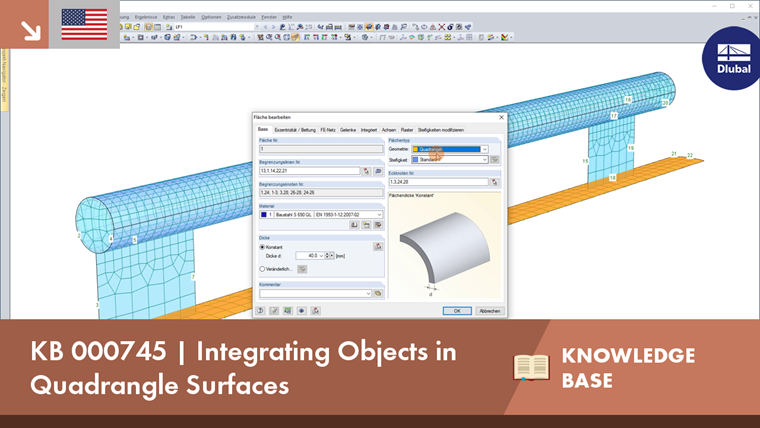This screenshot has height=428, width=760.
Task: Click the pick-thickness icon in Dicke section
Action: click(x=378, y=247)
